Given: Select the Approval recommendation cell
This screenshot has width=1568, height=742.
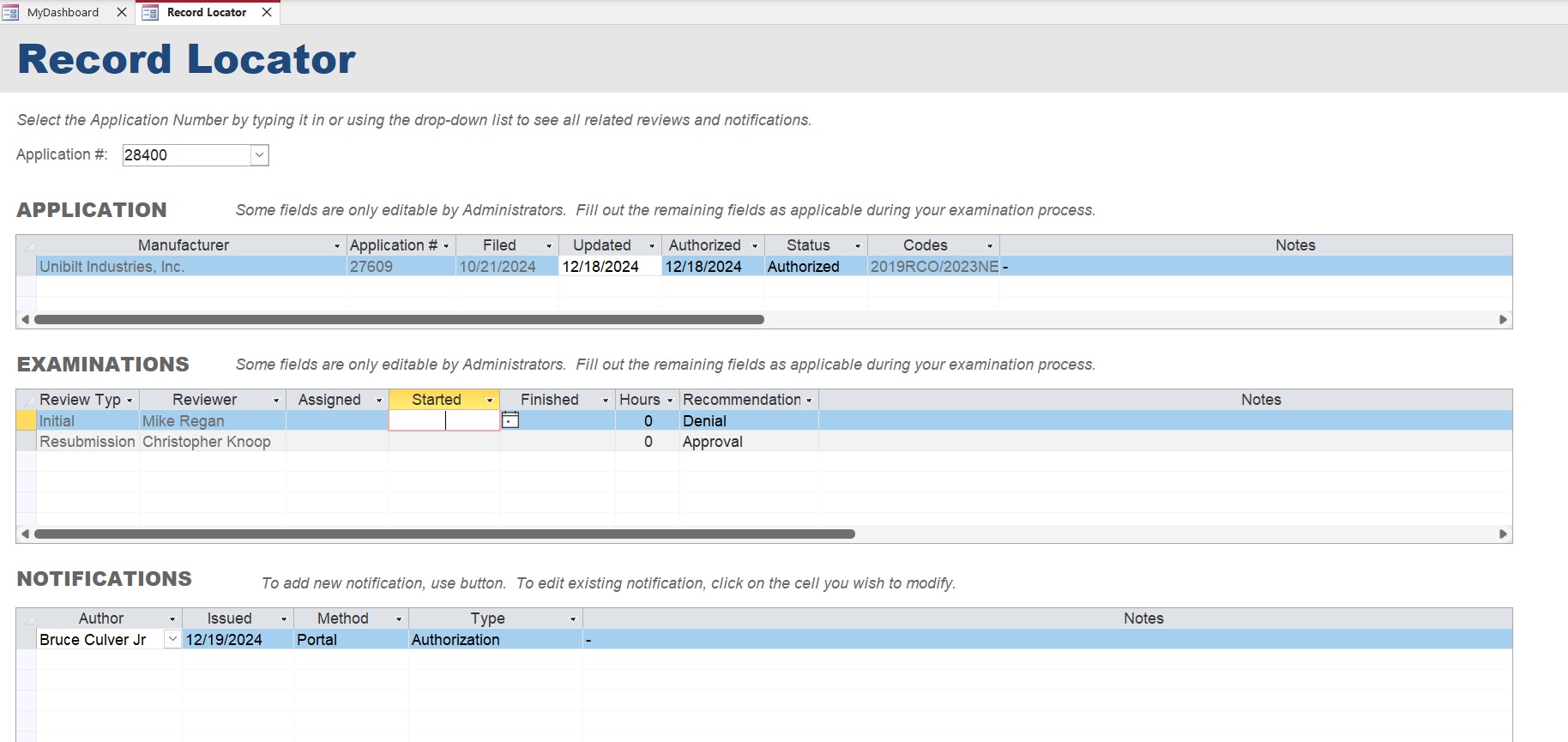Looking at the screenshot, I should (x=749, y=442).
